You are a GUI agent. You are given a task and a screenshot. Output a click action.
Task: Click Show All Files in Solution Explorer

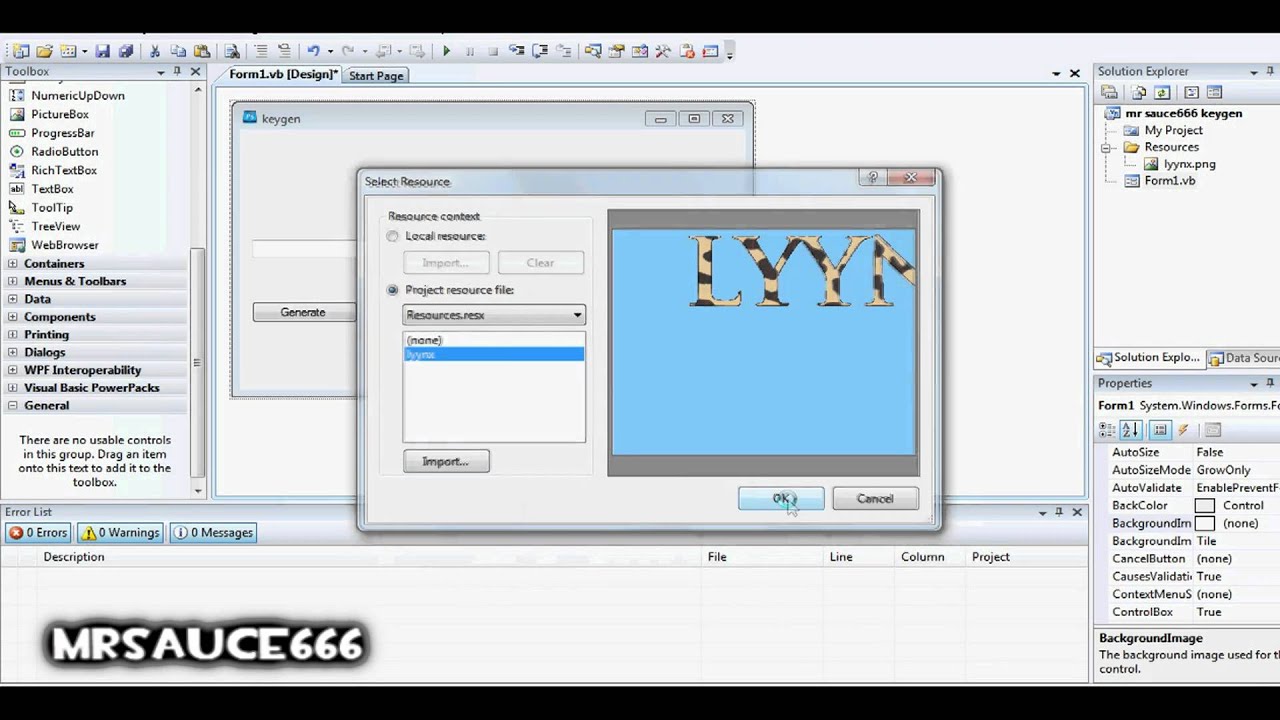click(x=1139, y=92)
